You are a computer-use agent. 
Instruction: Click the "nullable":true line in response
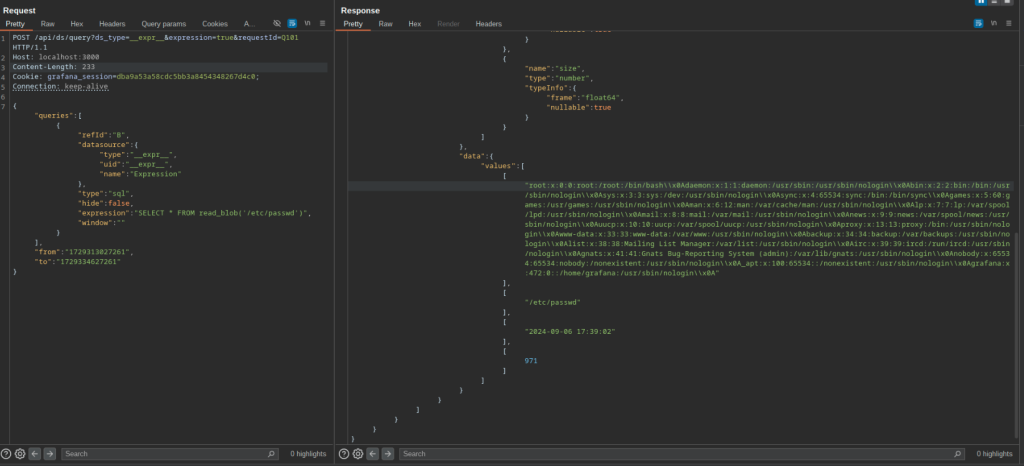coord(579,108)
